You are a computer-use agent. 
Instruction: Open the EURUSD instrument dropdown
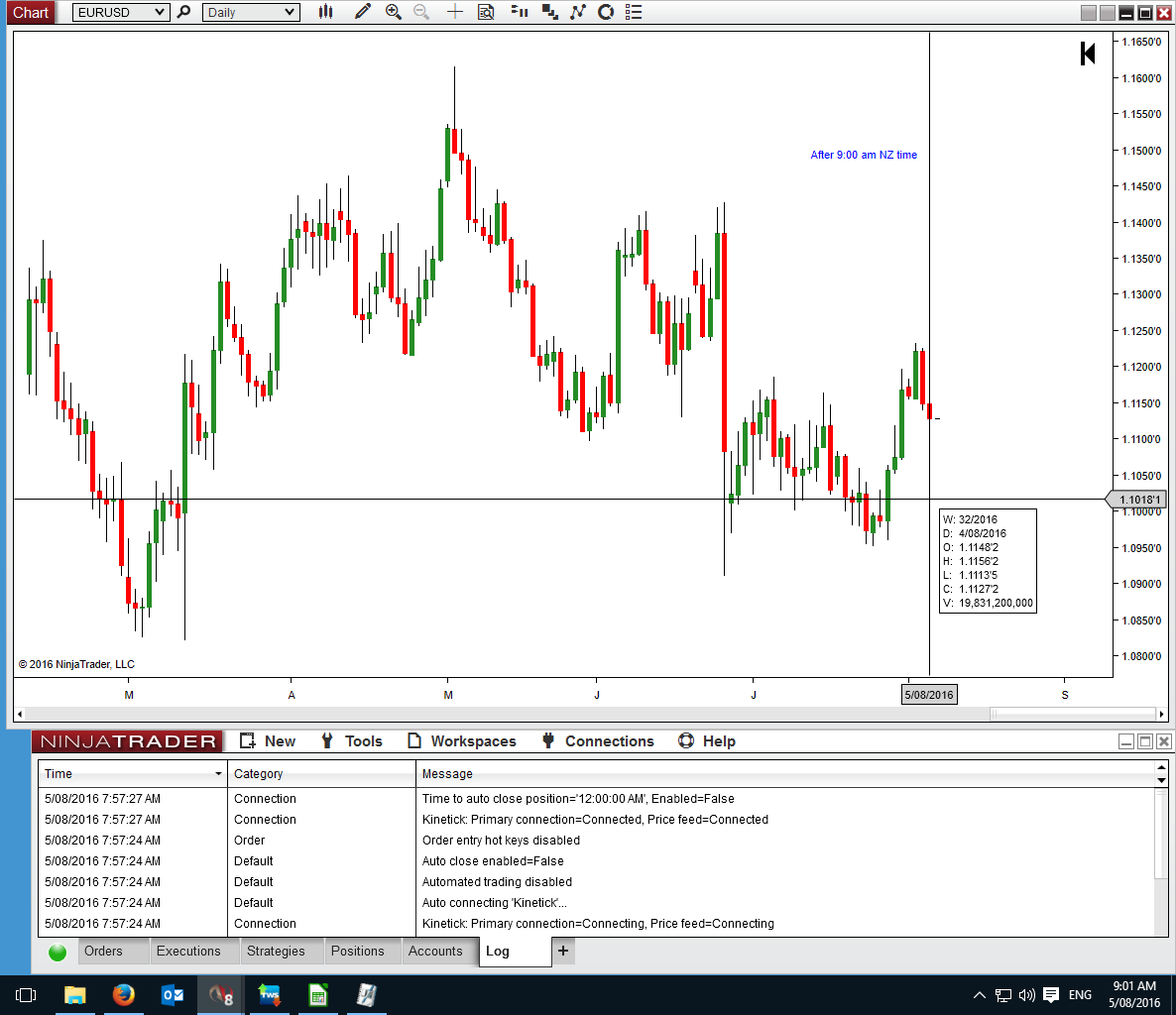[x=120, y=12]
